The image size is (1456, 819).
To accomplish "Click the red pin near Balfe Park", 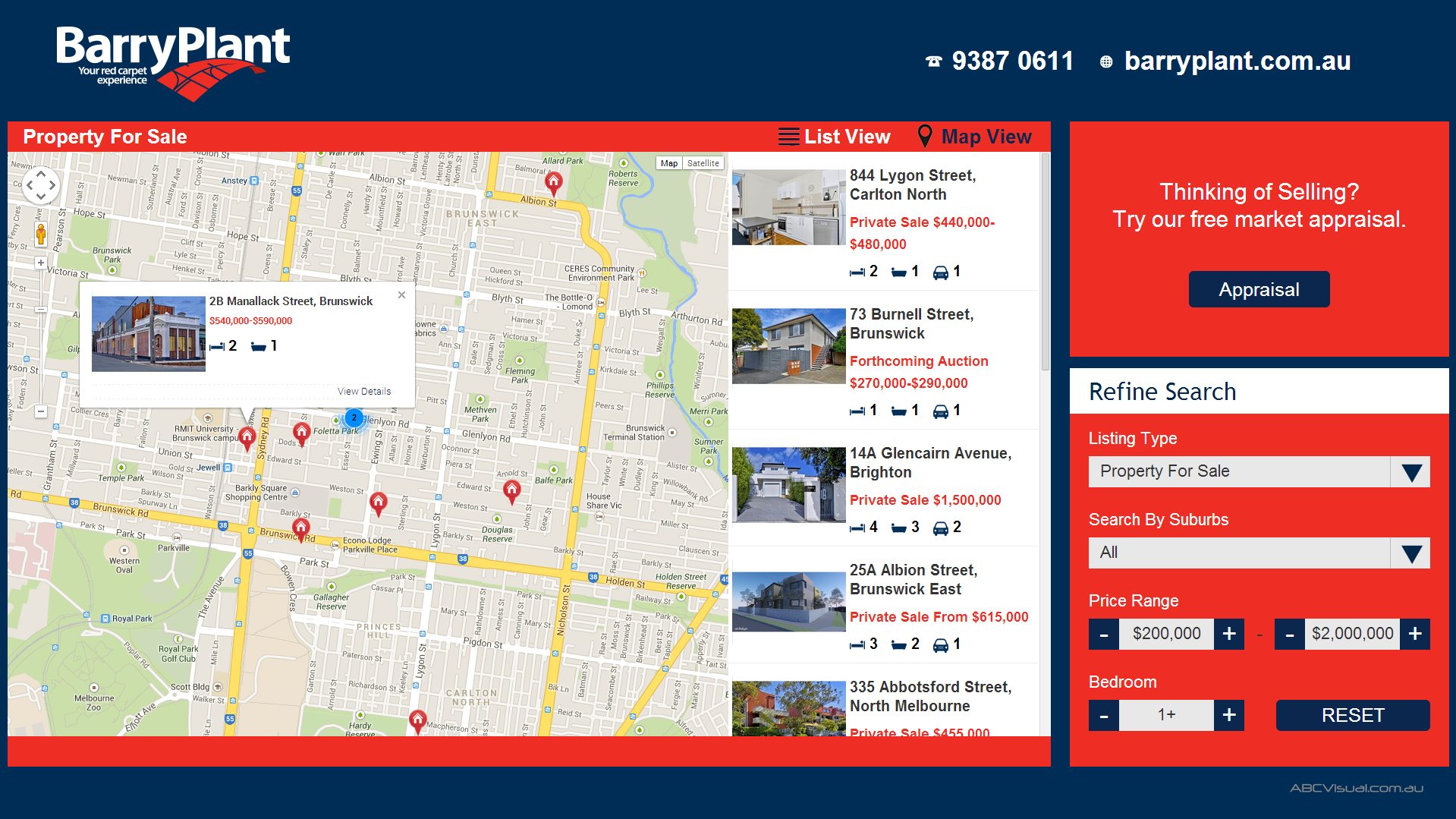I will (512, 491).
